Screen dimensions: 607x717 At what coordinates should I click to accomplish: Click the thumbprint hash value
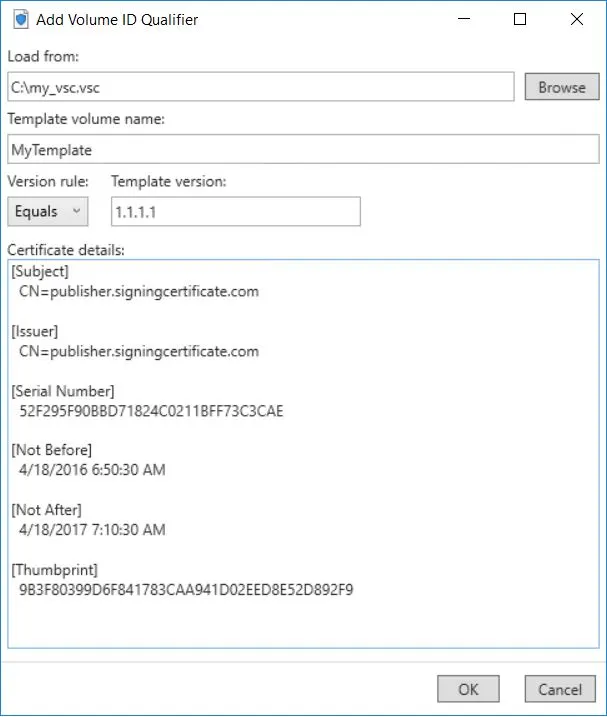pos(186,589)
